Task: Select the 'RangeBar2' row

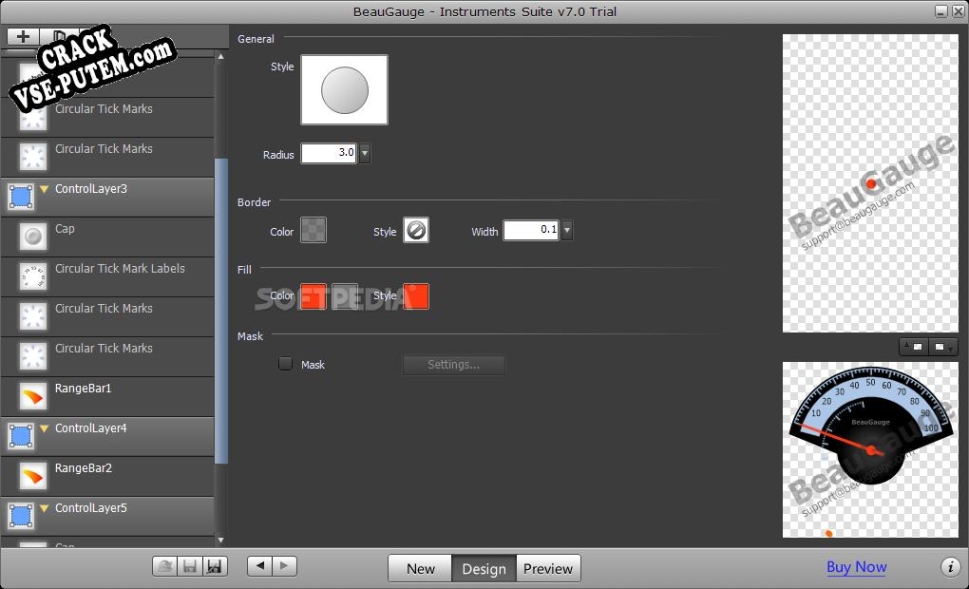Action: [108, 476]
